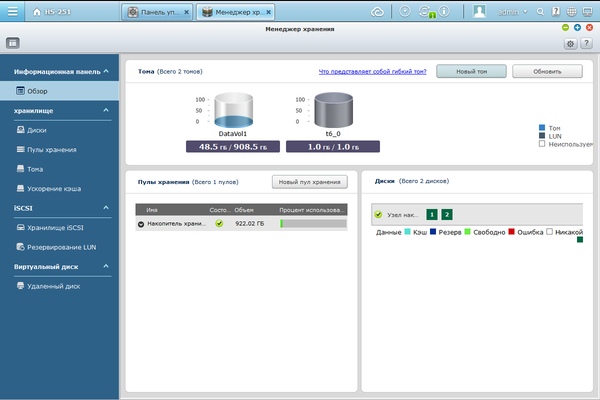Open the main hamburger menu
The width and height of the screenshot is (600, 400).
(x=12, y=11)
